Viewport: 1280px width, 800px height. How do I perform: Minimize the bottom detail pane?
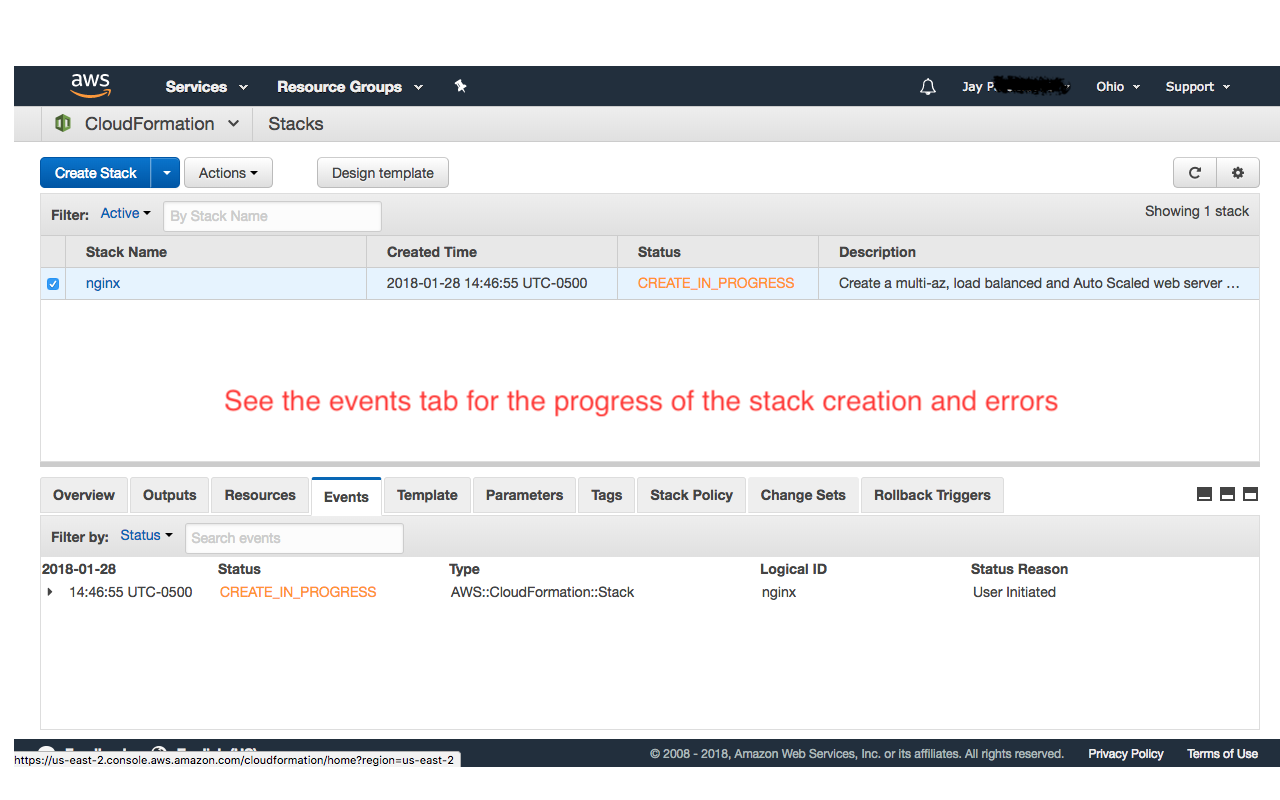(x=1205, y=494)
